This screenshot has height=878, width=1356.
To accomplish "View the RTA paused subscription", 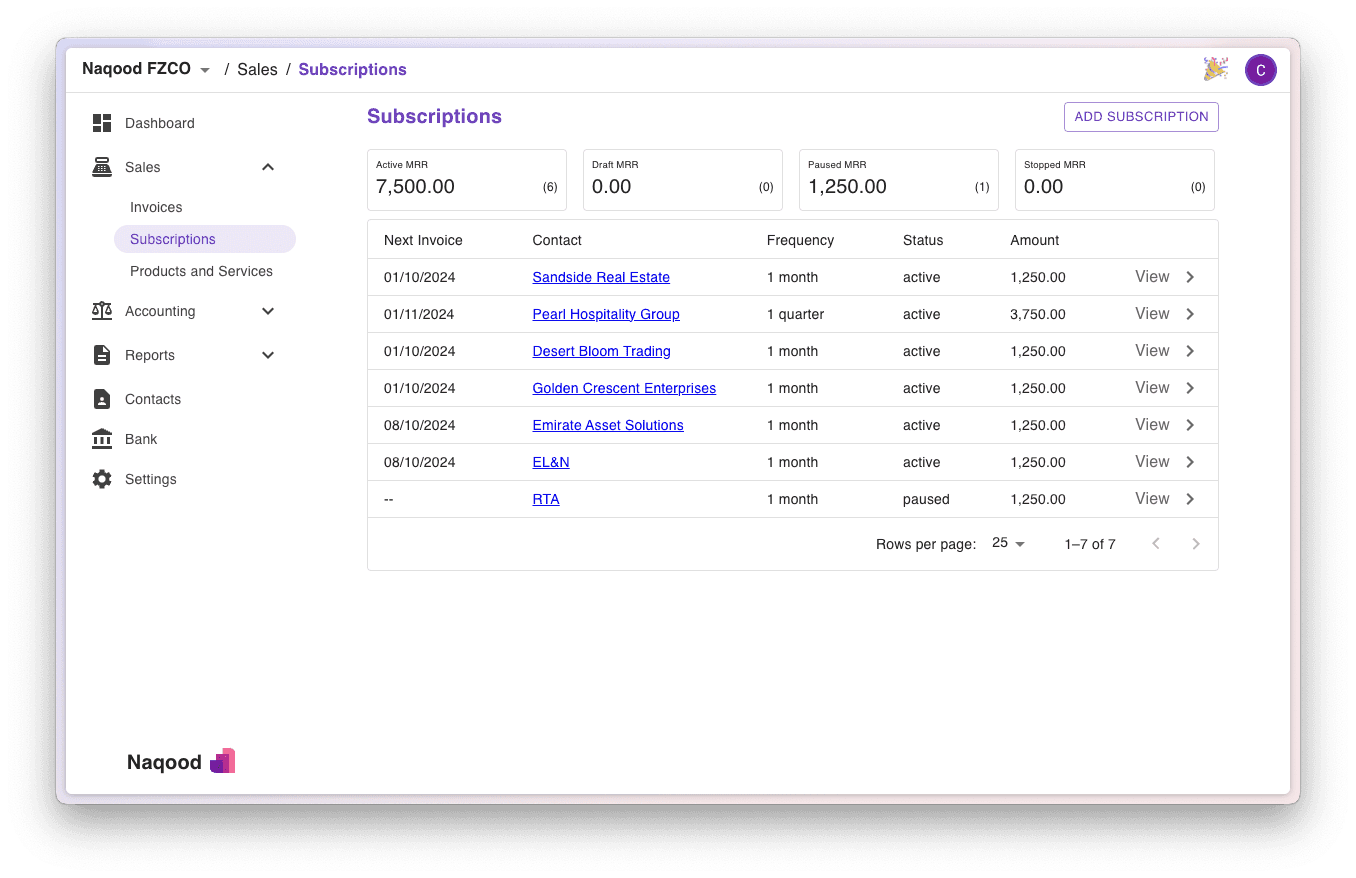I will 1152,498.
